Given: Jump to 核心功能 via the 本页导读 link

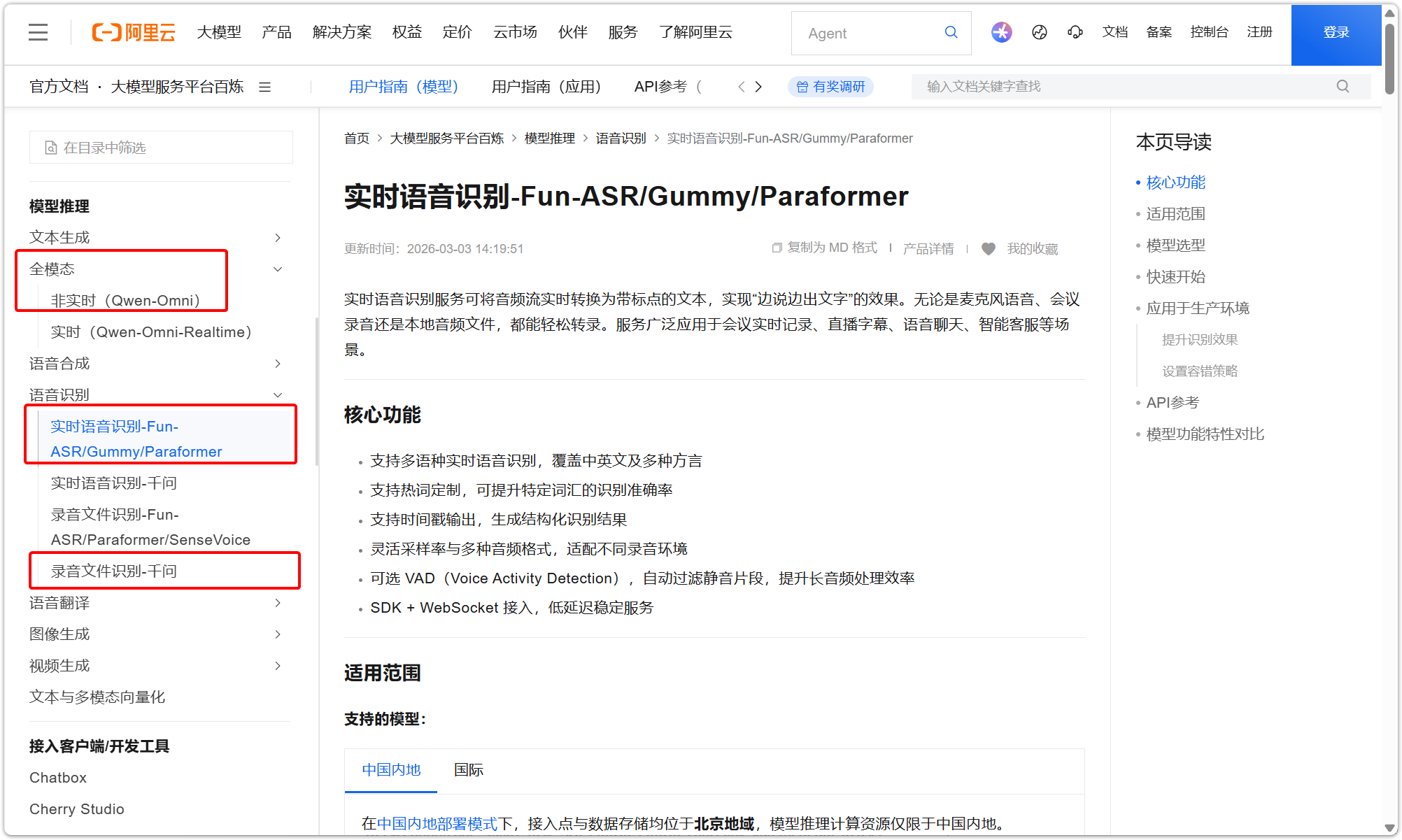Looking at the screenshot, I should 1175,182.
